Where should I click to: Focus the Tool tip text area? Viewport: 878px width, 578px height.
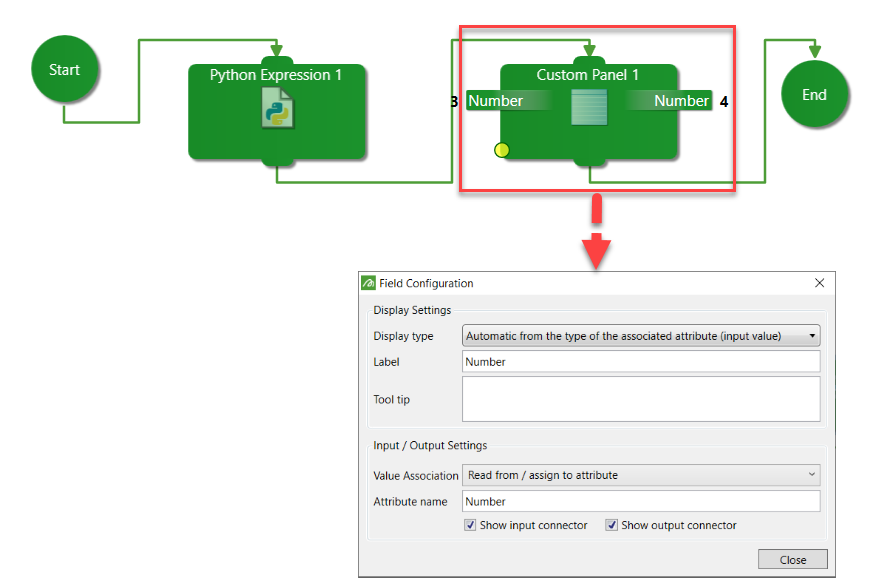click(x=641, y=399)
